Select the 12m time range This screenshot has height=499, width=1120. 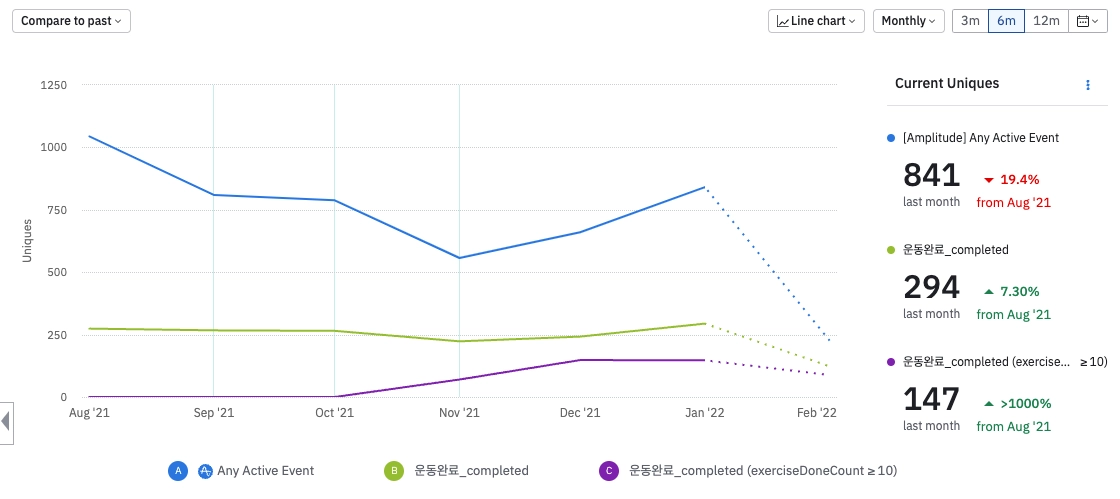[1046, 21]
